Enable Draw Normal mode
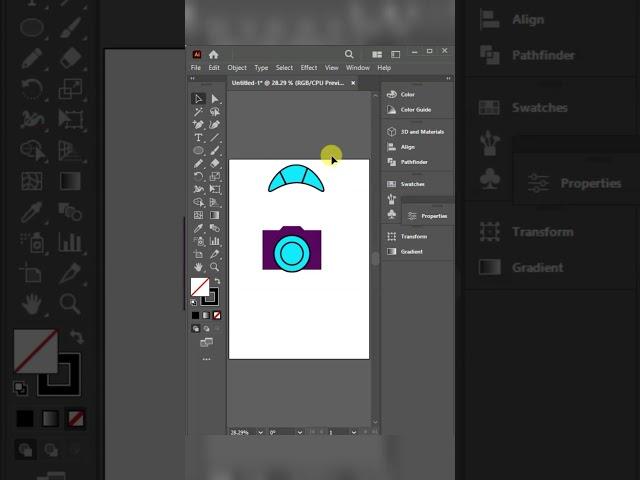 pos(196,328)
